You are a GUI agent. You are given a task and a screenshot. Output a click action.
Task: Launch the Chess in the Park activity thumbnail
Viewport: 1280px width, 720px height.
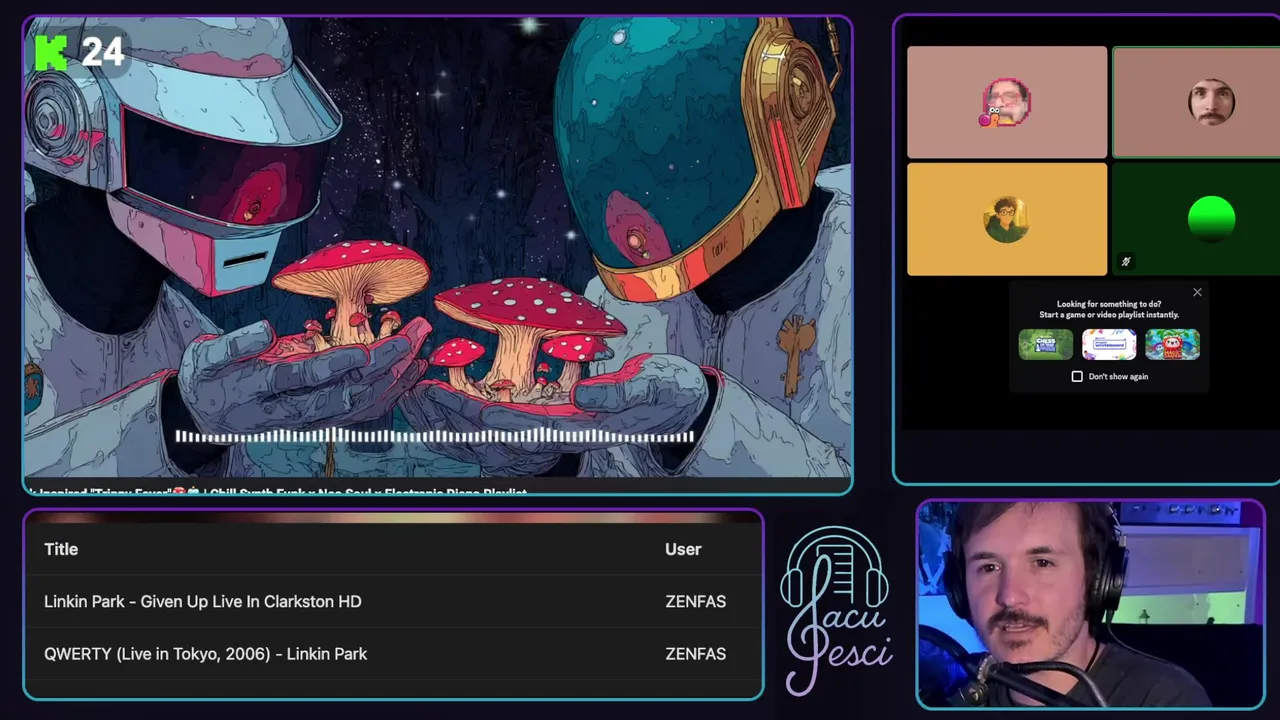(x=1045, y=344)
